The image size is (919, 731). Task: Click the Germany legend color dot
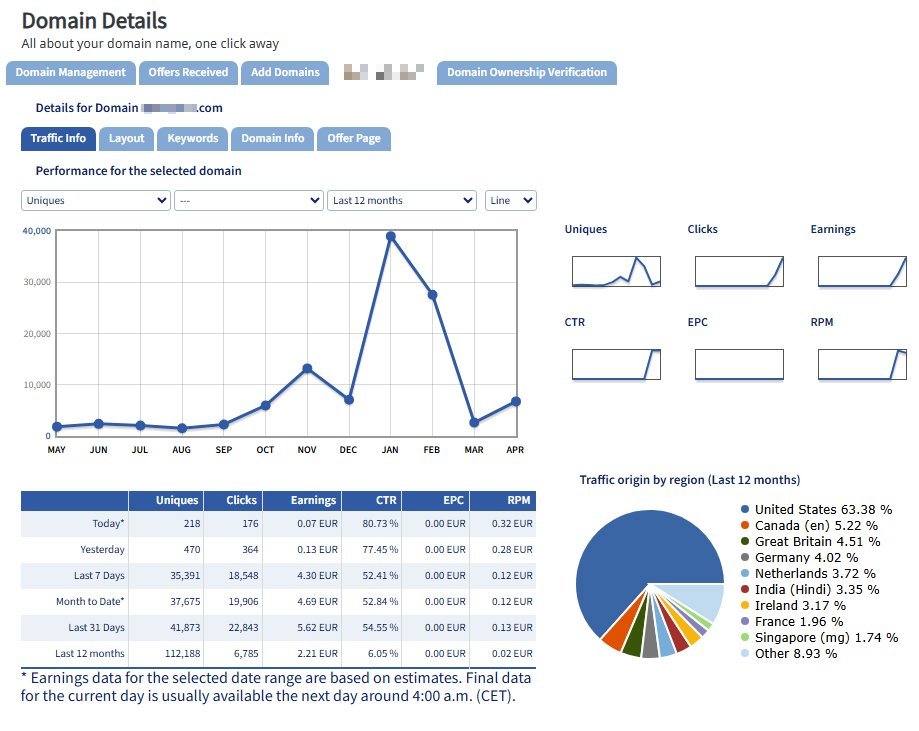click(x=745, y=557)
